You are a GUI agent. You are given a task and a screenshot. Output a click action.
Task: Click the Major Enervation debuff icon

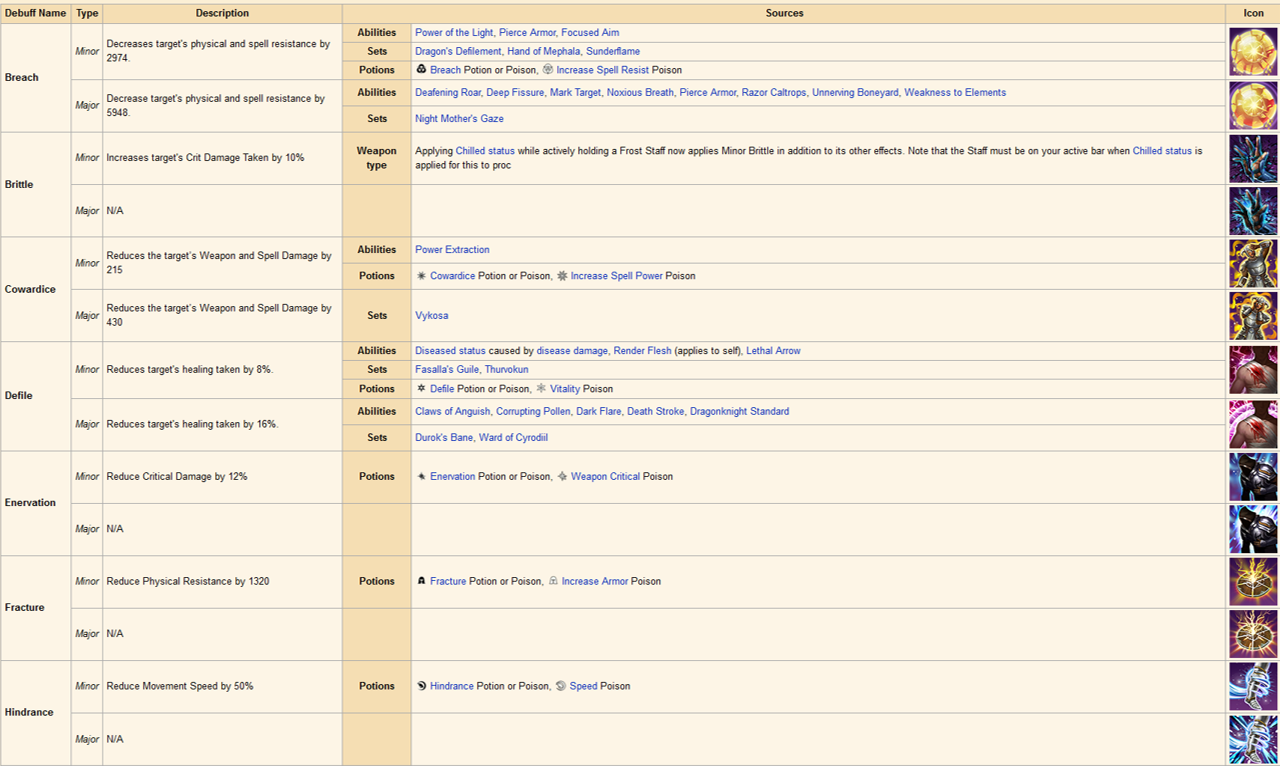1253,529
